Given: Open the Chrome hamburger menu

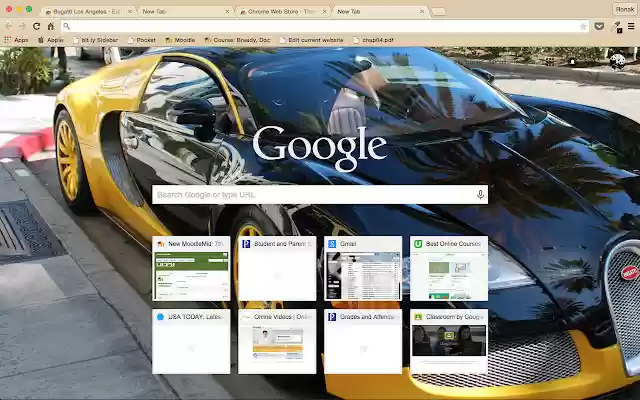Looking at the screenshot, I should click(631, 27).
